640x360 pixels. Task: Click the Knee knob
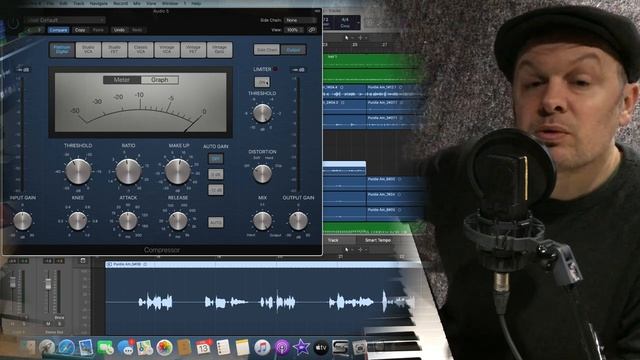78,221
